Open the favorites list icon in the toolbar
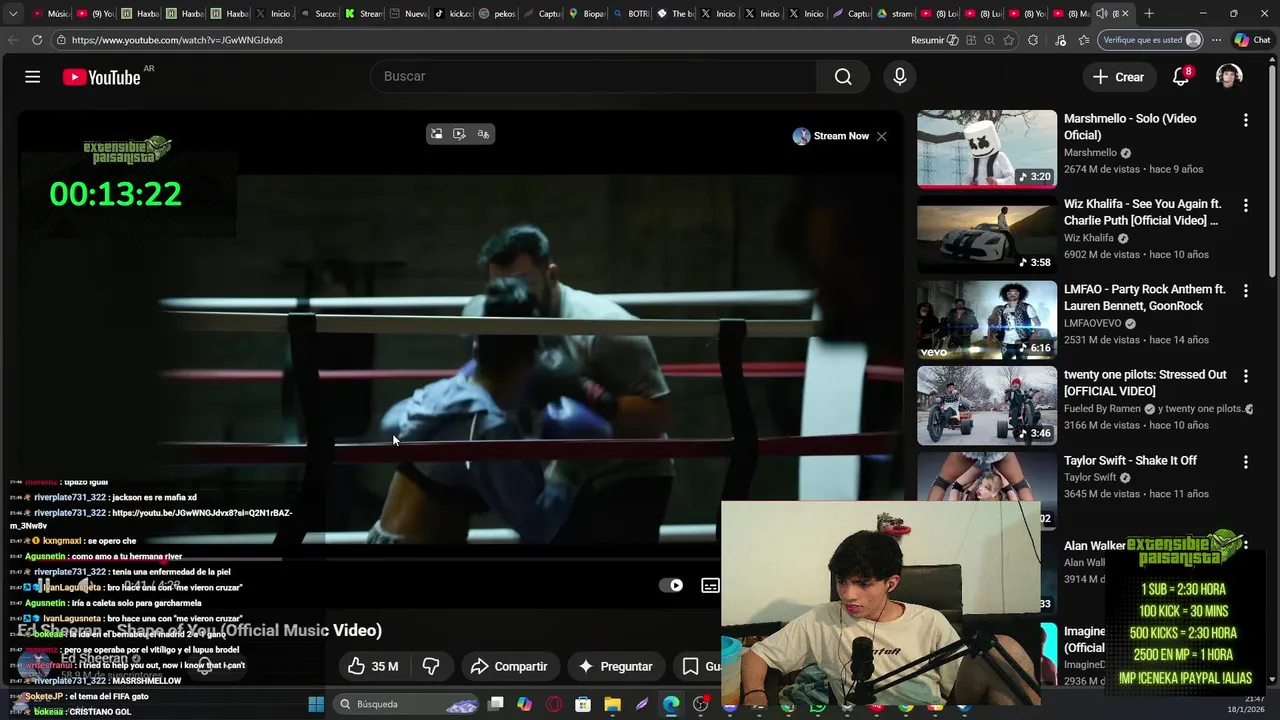The height and width of the screenshot is (720, 1280). click(1084, 40)
